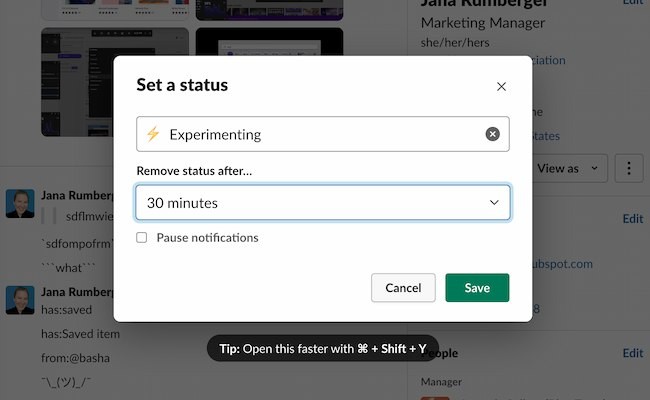Screen dimensions: 650x400
Task: Cancel the status dialog
Action: (403, 288)
